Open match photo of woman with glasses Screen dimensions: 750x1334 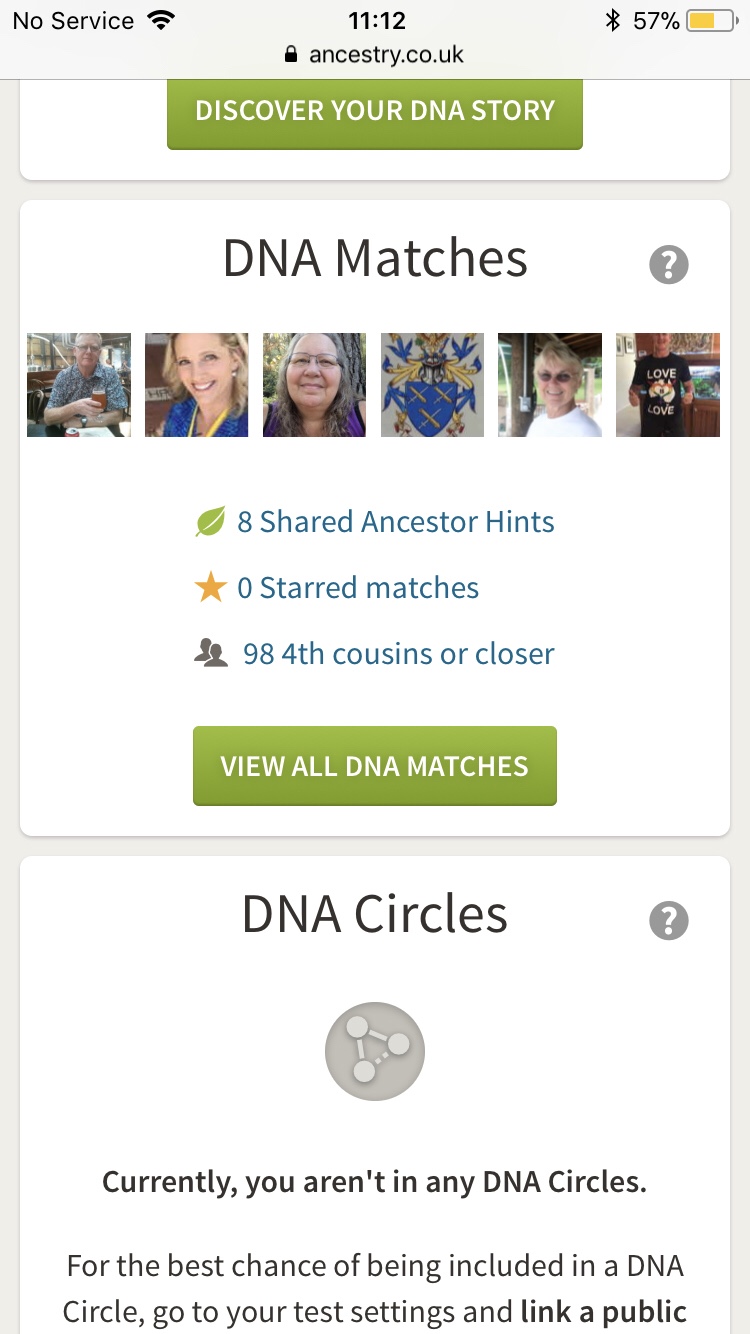tap(314, 385)
